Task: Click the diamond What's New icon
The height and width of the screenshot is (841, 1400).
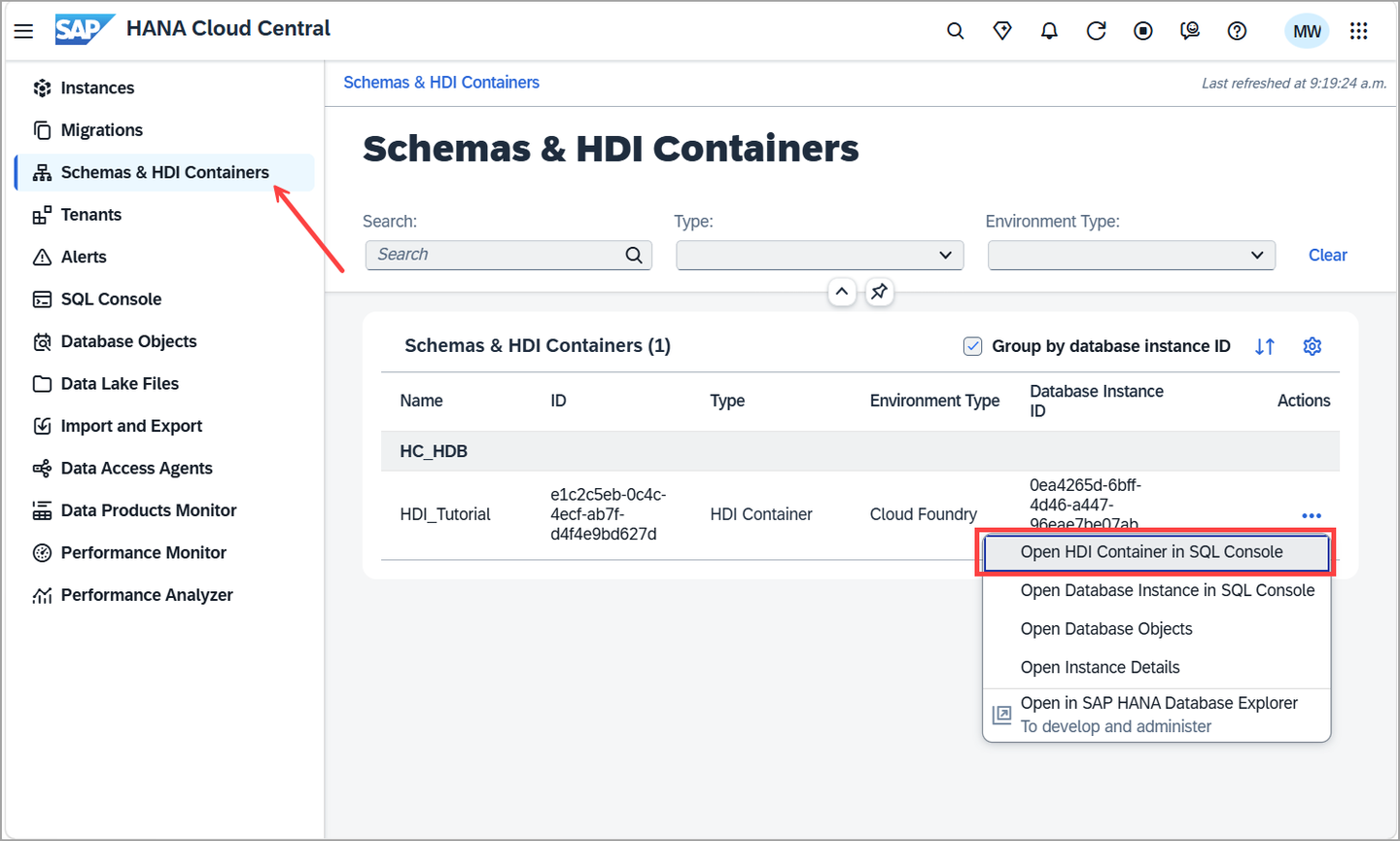Action: click(x=1002, y=31)
